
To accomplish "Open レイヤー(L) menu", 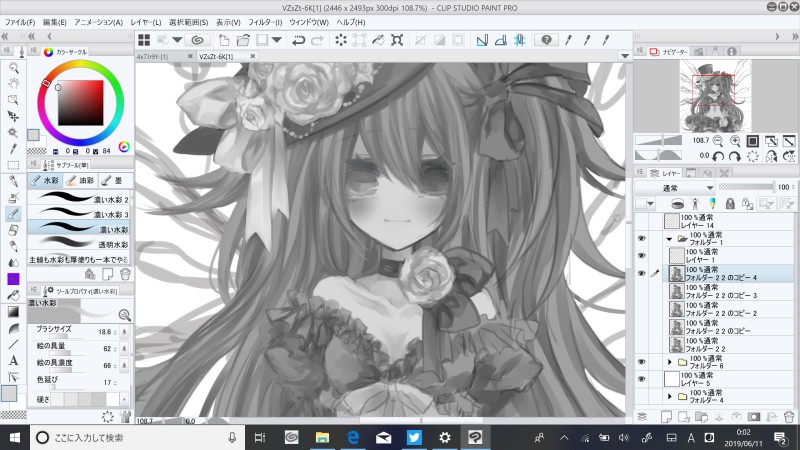I will [145, 22].
